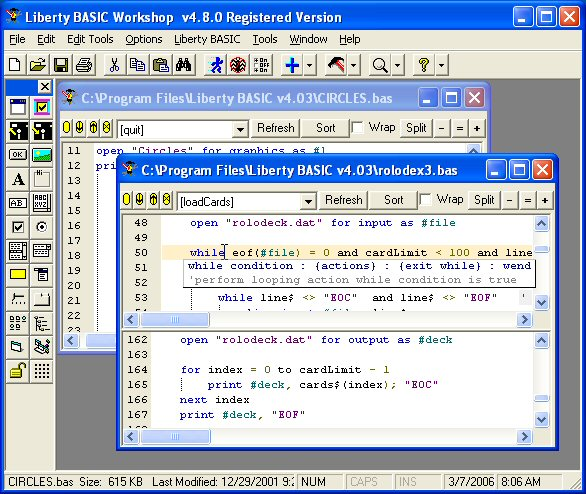Select the Hi groupbox tool in the palette
The height and width of the screenshot is (494, 586).
[42, 179]
